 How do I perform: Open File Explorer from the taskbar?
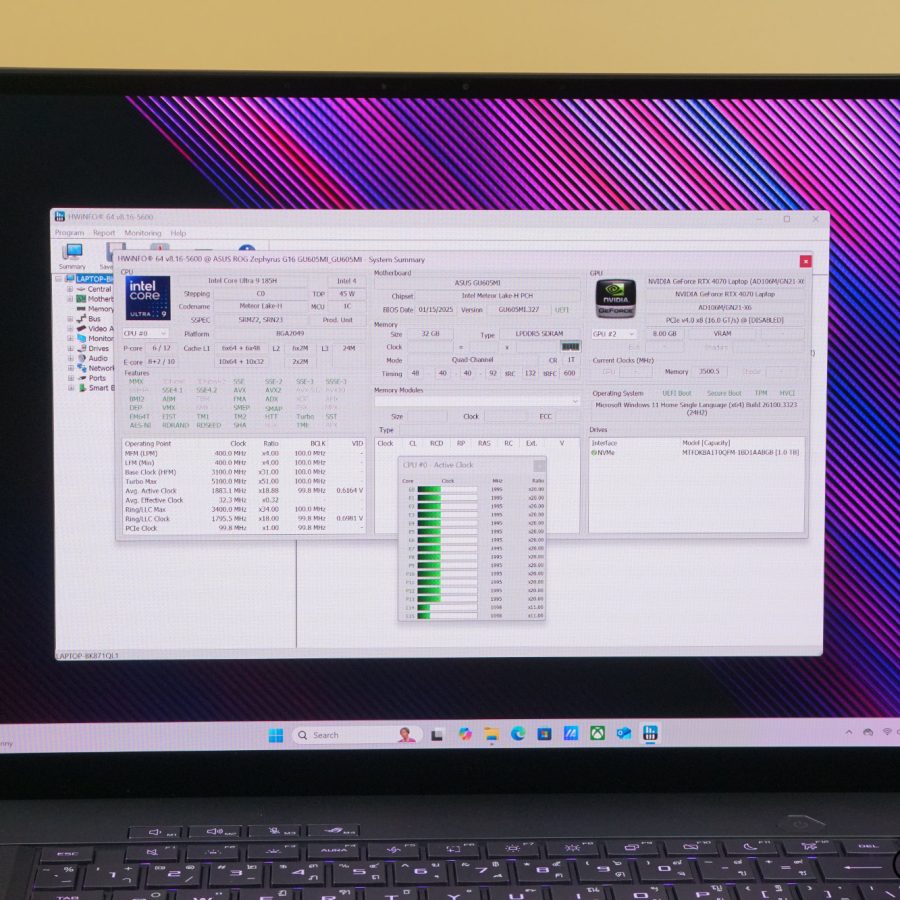491,734
